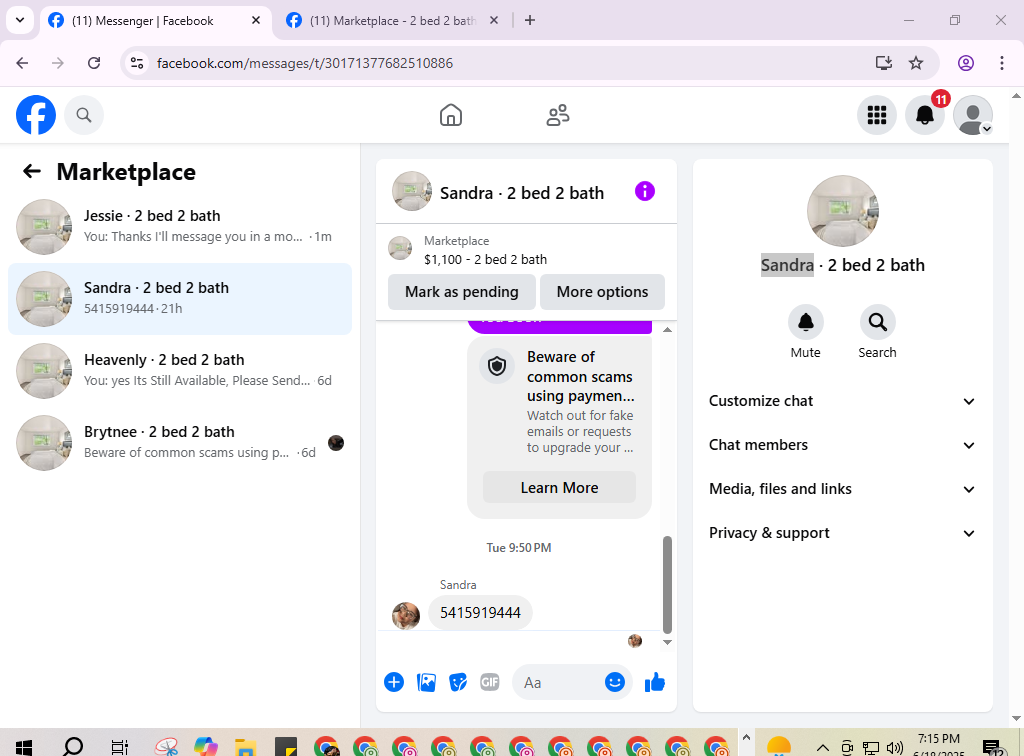
Task: Open Chrome three-dot menu
Action: (x=1002, y=63)
